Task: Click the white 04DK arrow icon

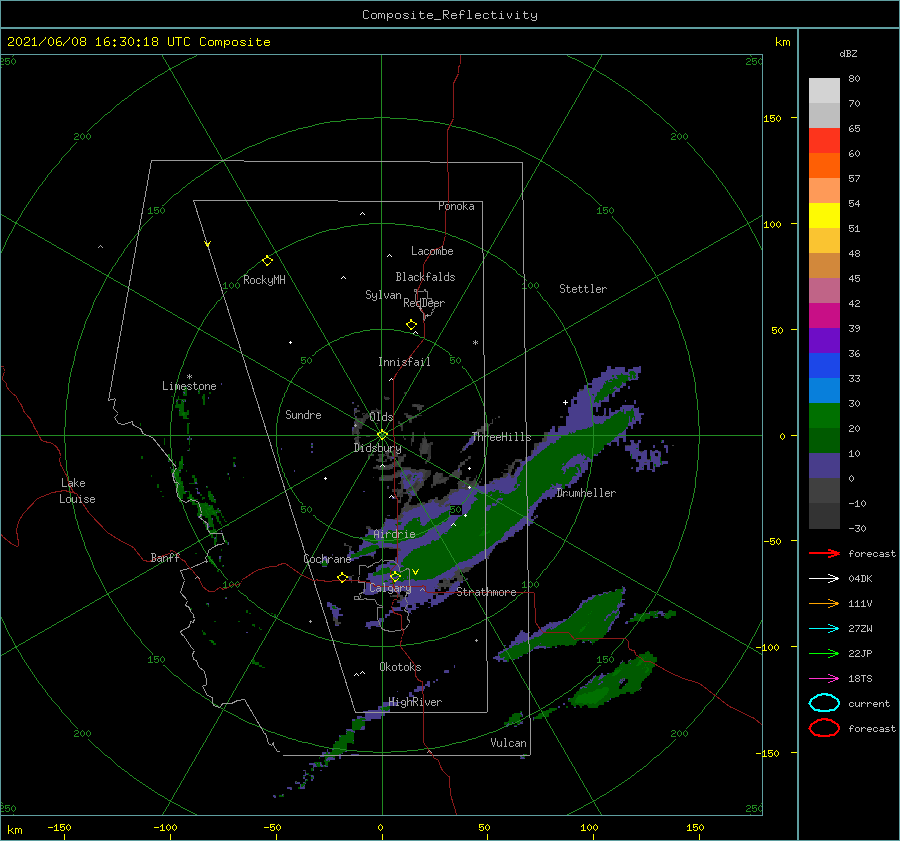Action: [x=824, y=579]
